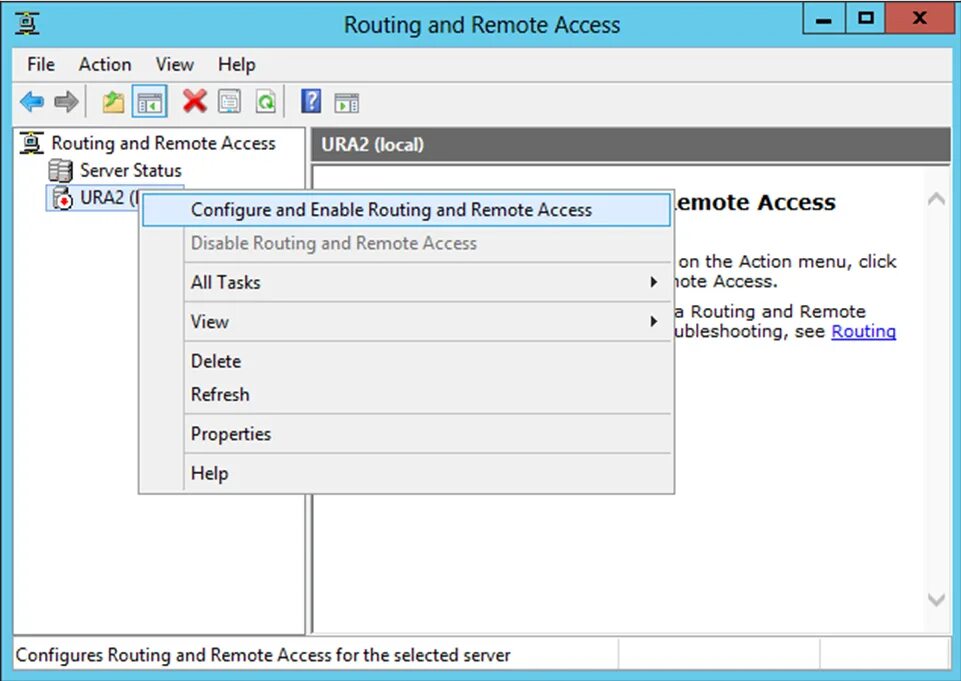Click the grayed Disable Routing and Remote Access entry
Viewport: 961px width, 681px height.
click(406, 243)
